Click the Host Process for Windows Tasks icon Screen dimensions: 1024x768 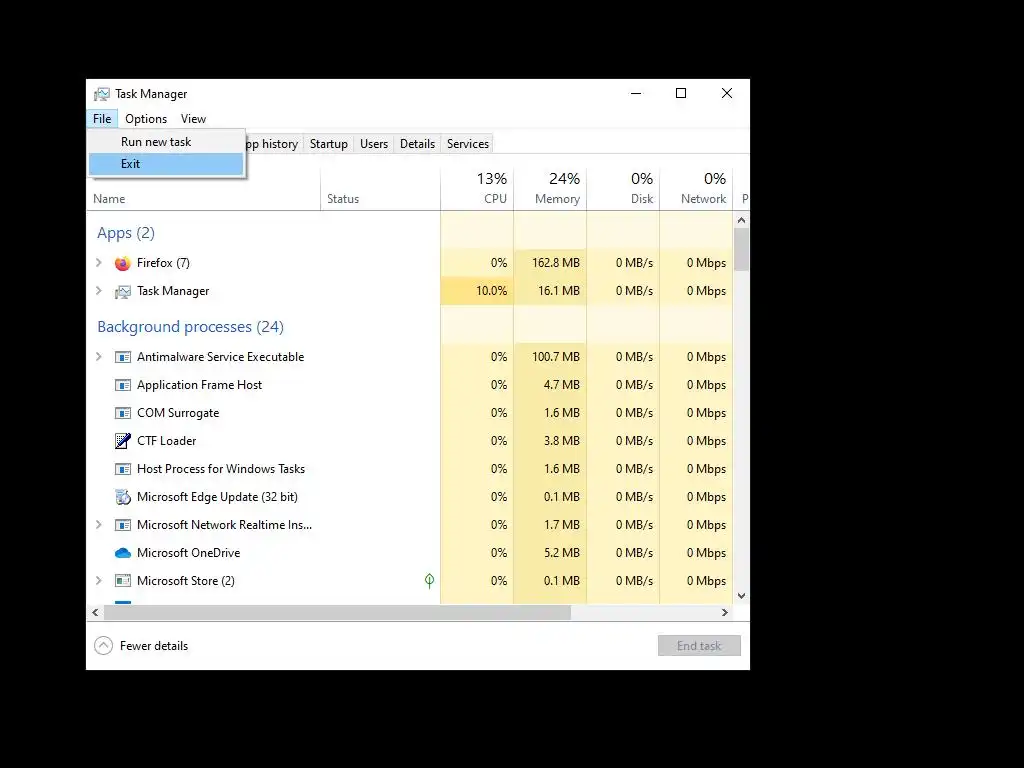[122, 469]
